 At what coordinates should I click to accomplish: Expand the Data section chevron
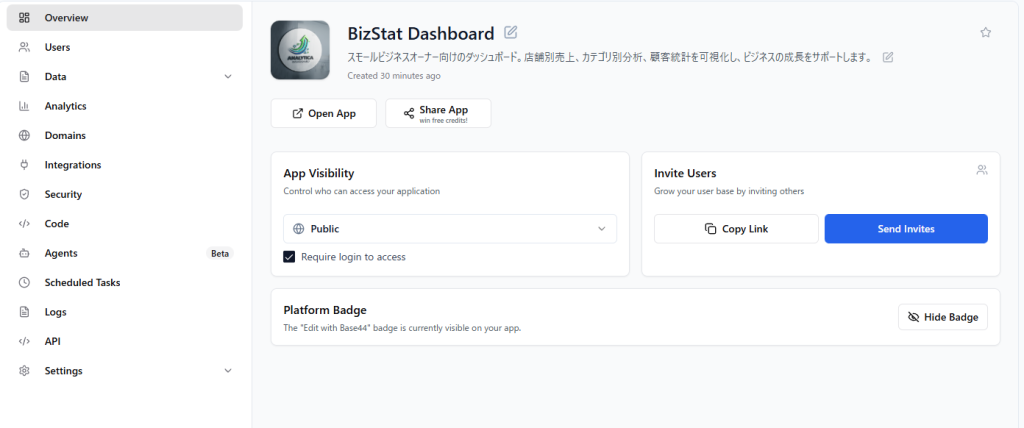(227, 77)
